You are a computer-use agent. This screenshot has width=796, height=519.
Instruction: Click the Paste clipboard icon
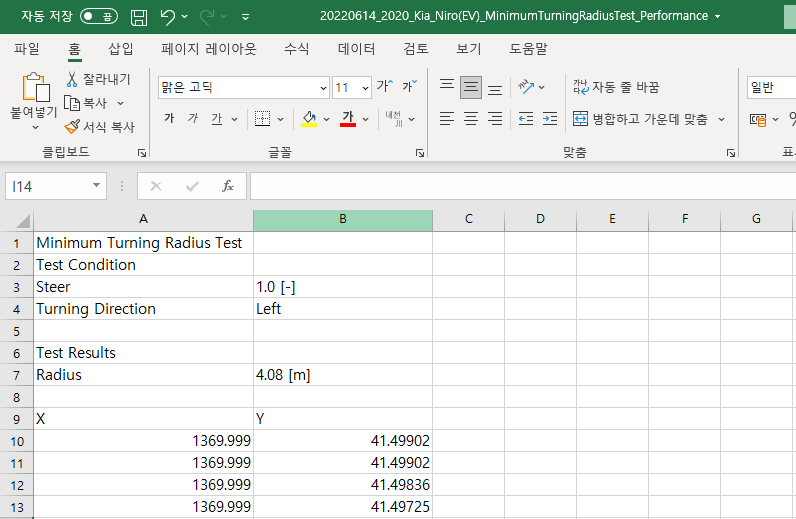pos(33,88)
